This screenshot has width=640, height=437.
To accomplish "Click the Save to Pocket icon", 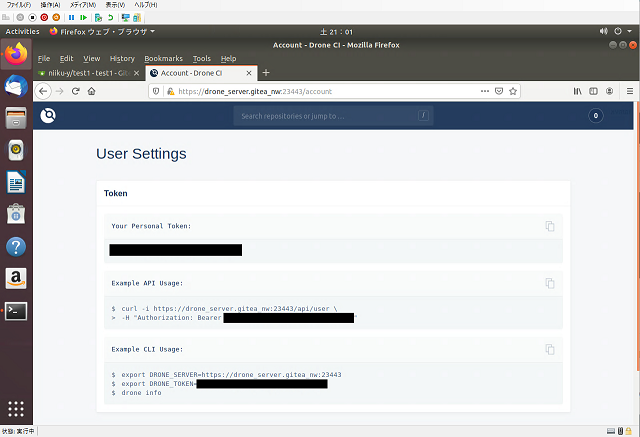I will (x=499, y=91).
